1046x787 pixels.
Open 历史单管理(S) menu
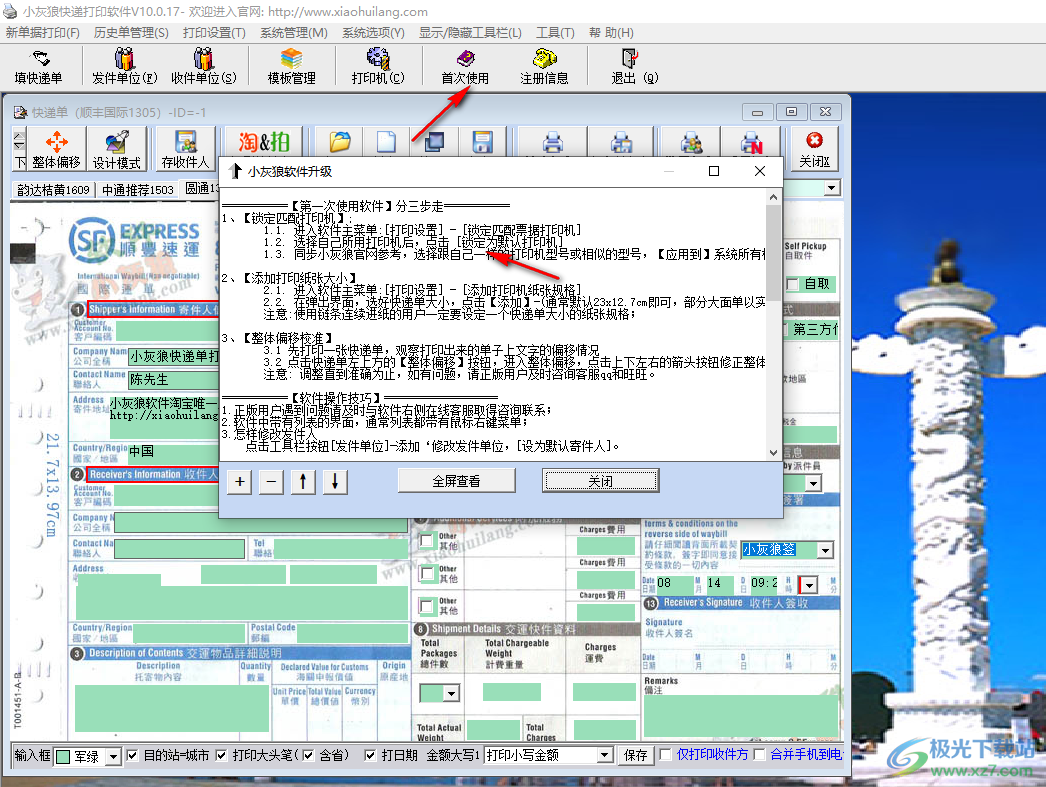131,33
